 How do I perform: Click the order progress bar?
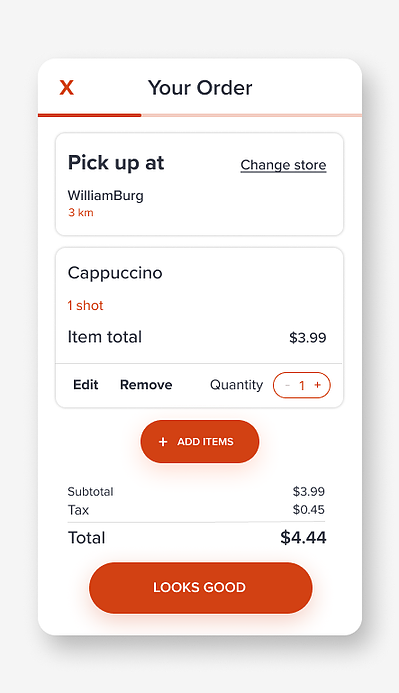tap(200, 115)
